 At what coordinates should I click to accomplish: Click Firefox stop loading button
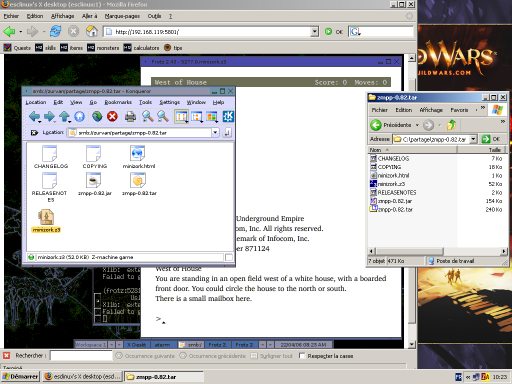click(x=73, y=32)
